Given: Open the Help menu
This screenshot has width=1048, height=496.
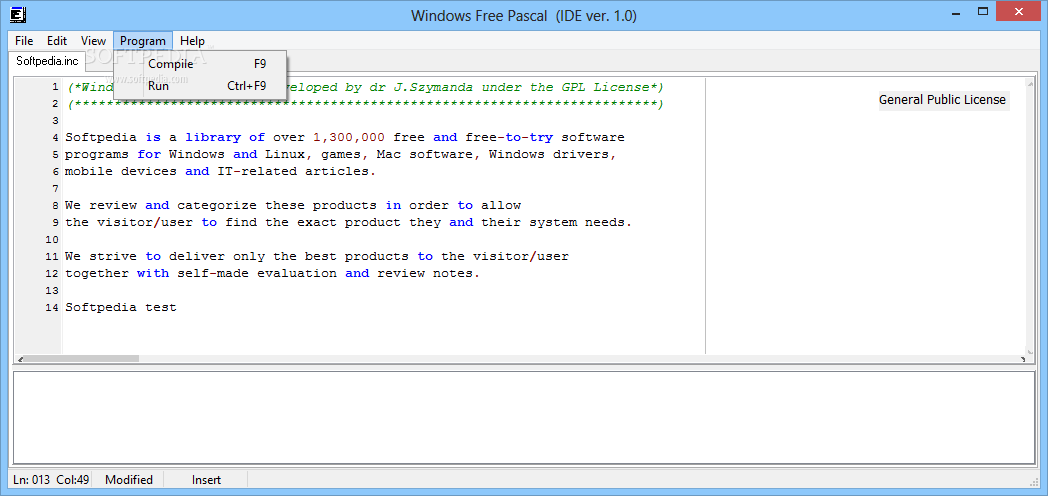Looking at the screenshot, I should [x=192, y=41].
